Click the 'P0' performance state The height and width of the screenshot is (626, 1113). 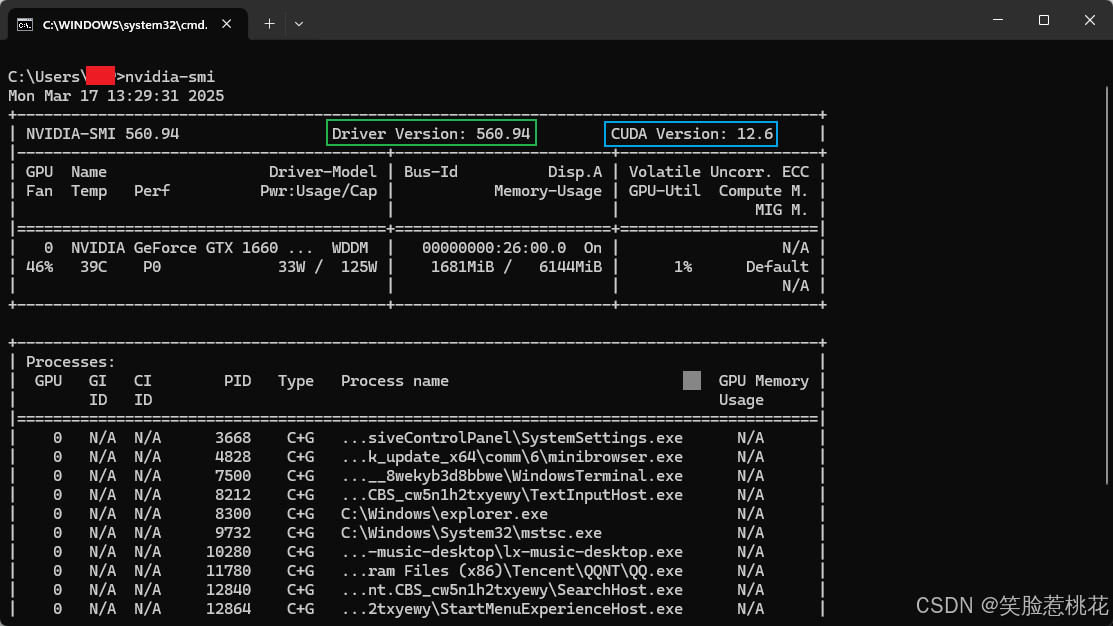(x=152, y=267)
